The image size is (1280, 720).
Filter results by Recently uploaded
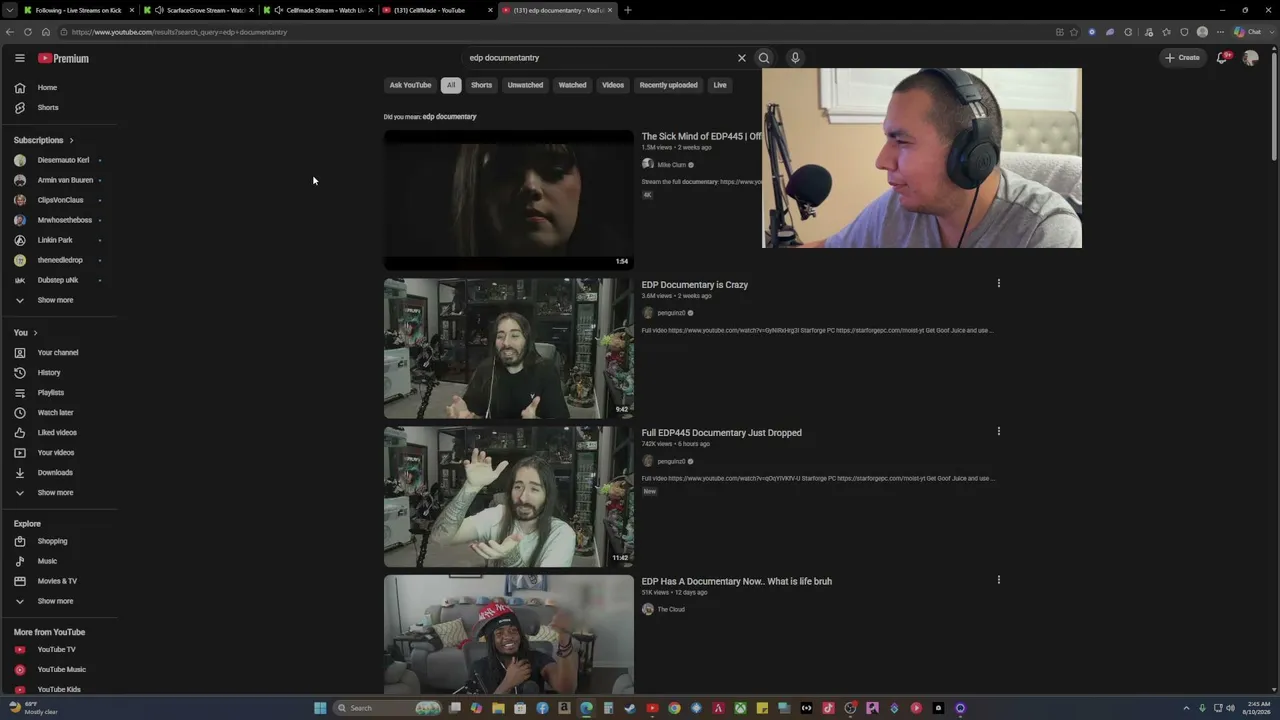668,85
